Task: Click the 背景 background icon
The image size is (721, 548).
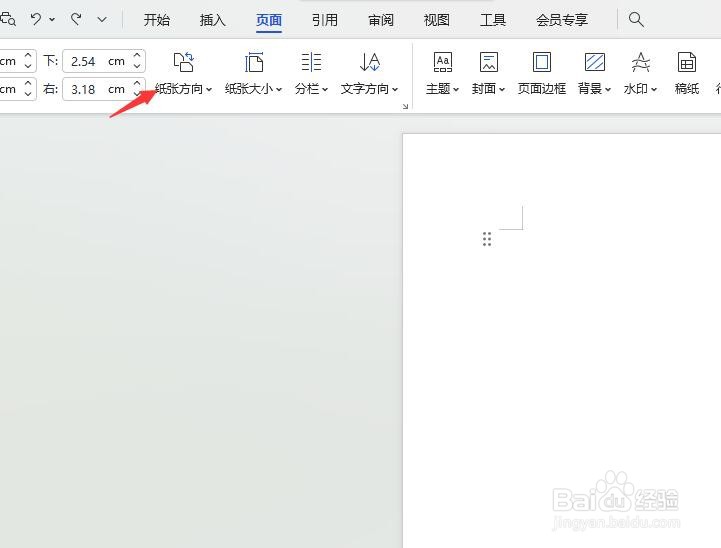Action: pos(595,62)
